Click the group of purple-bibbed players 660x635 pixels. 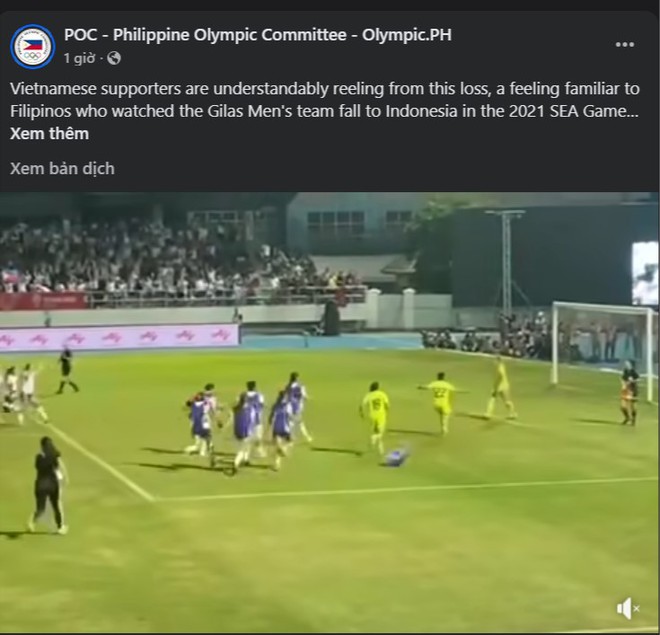tap(248, 421)
